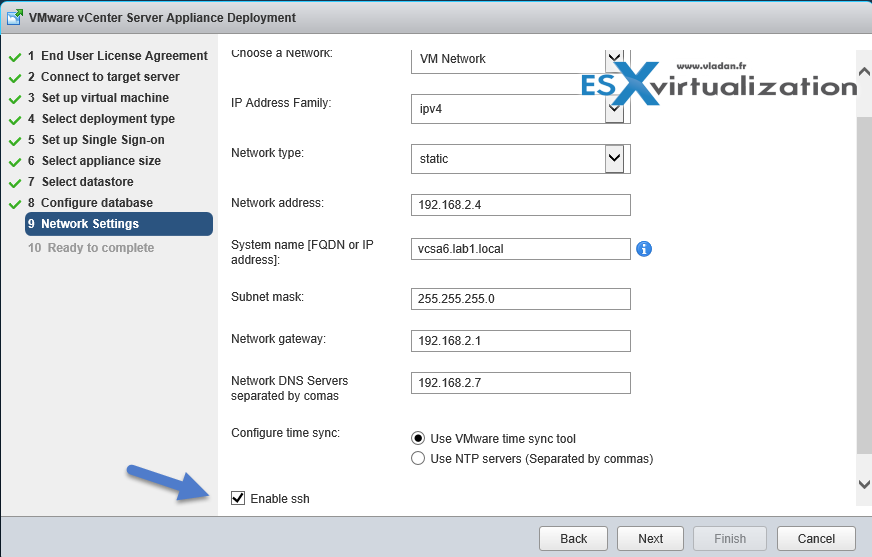
Task: Click the scrollbar down arrow
Action: tap(864, 484)
